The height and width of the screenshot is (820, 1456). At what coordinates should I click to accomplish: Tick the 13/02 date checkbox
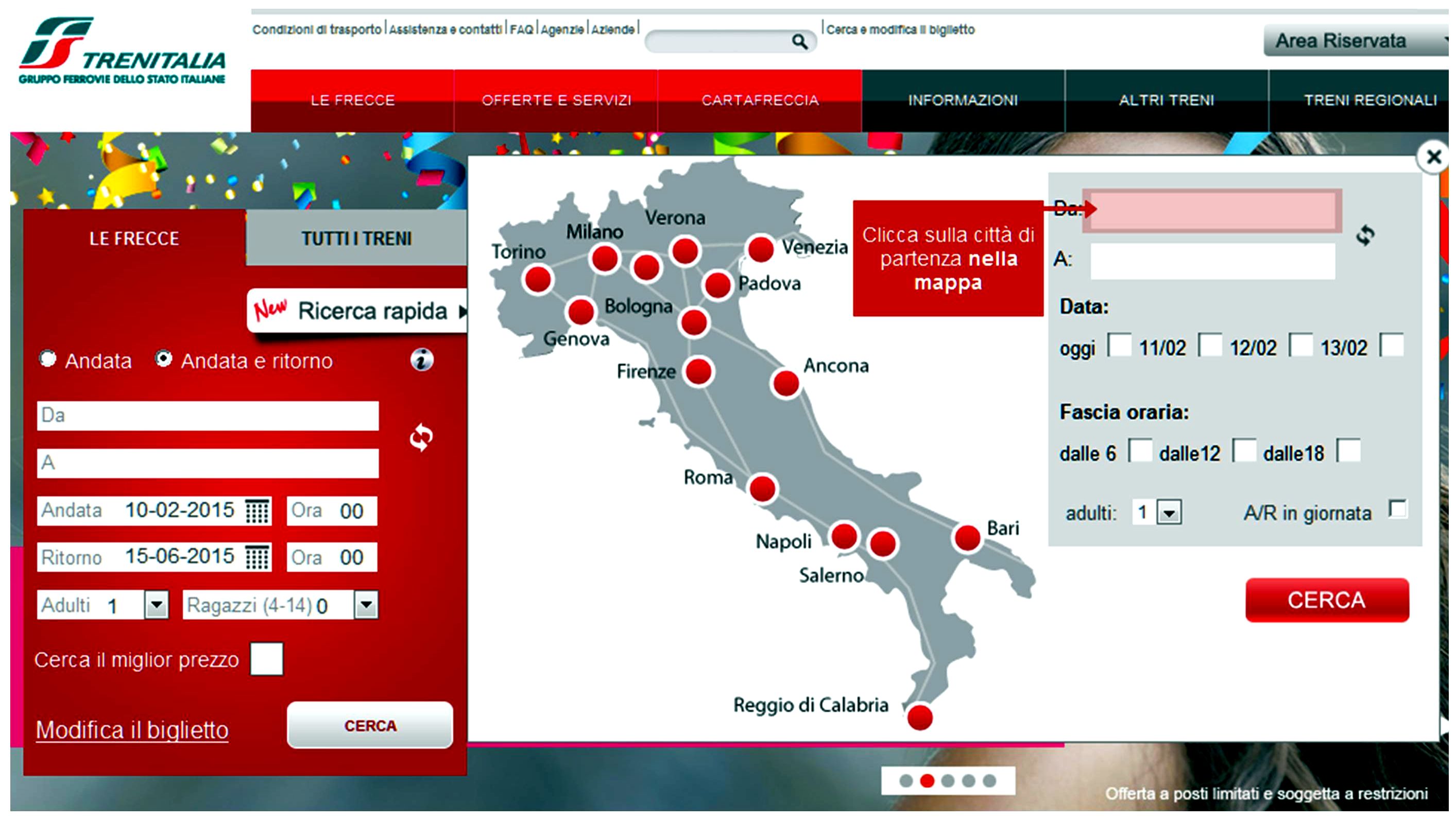pos(1392,345)
